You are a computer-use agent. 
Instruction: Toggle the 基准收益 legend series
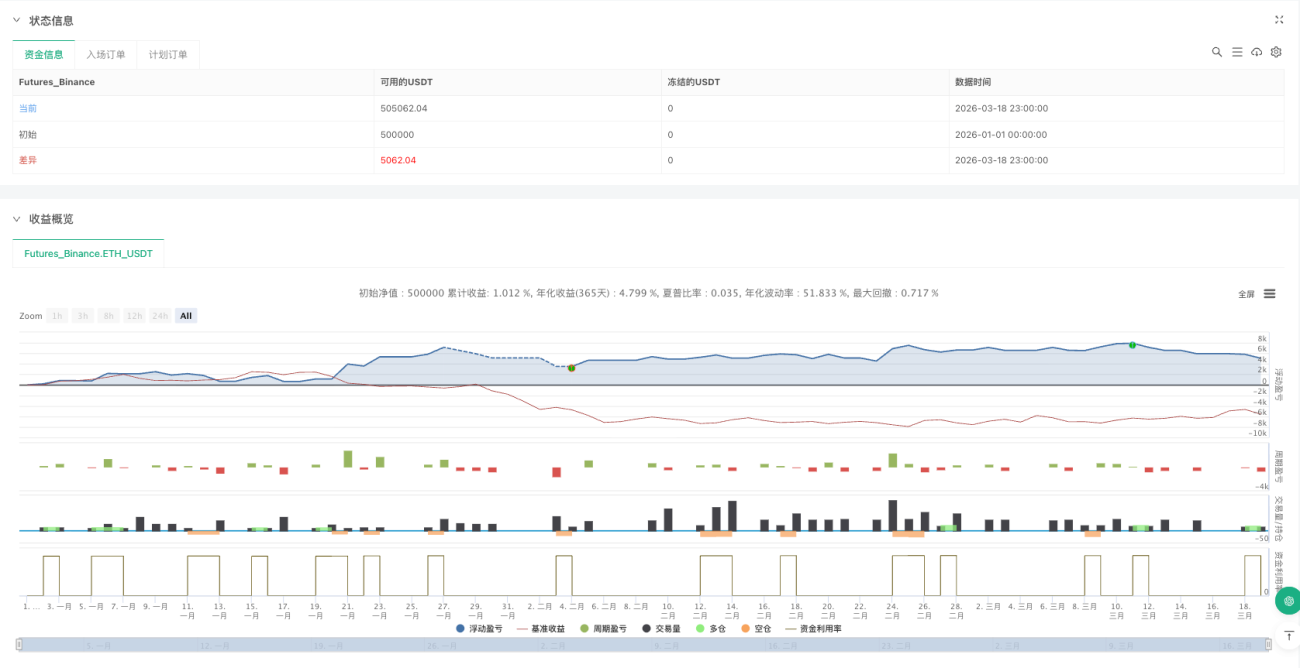point(541,629)
